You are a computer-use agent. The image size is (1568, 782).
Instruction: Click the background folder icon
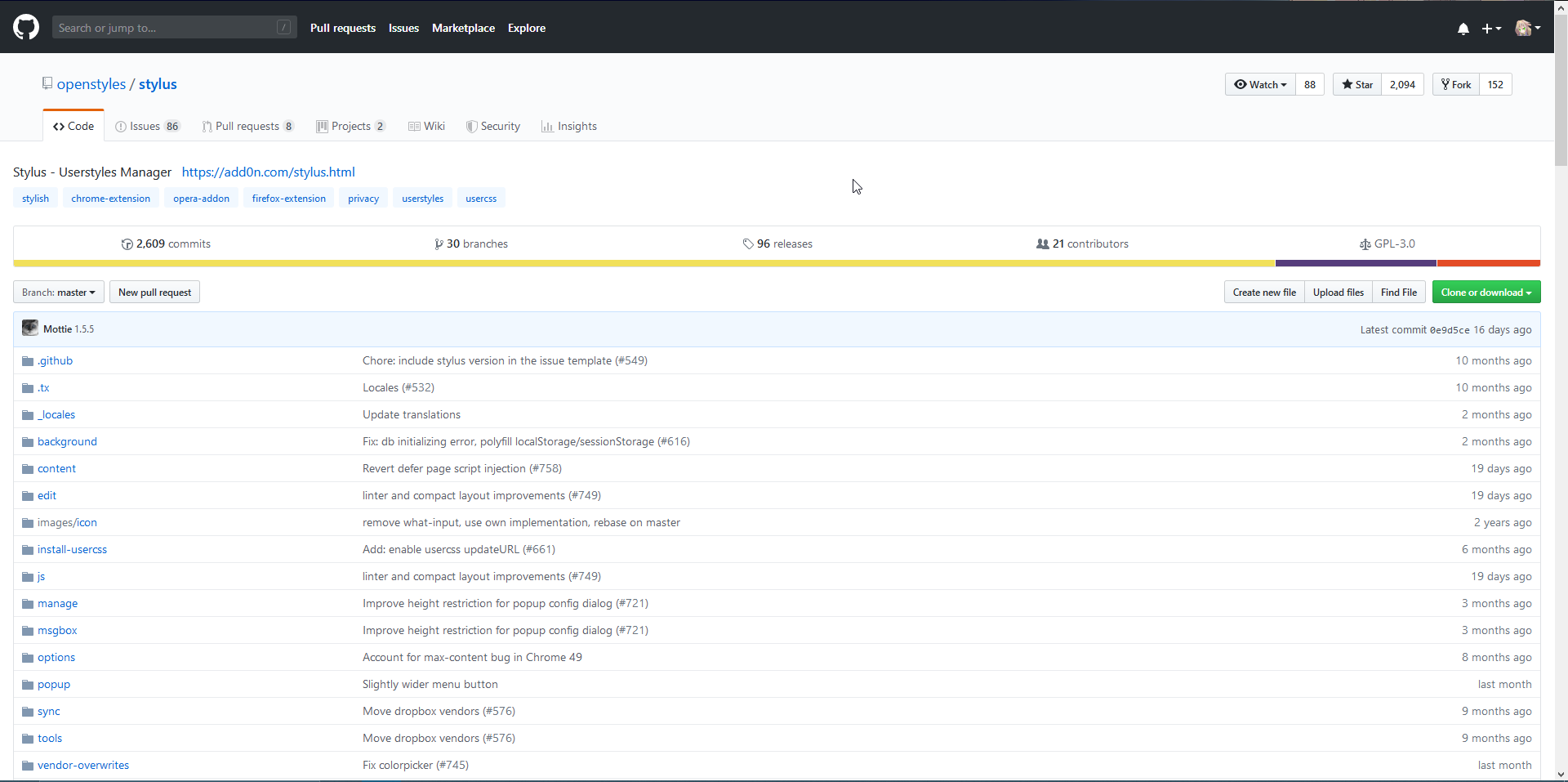click(x=28, y=442)
